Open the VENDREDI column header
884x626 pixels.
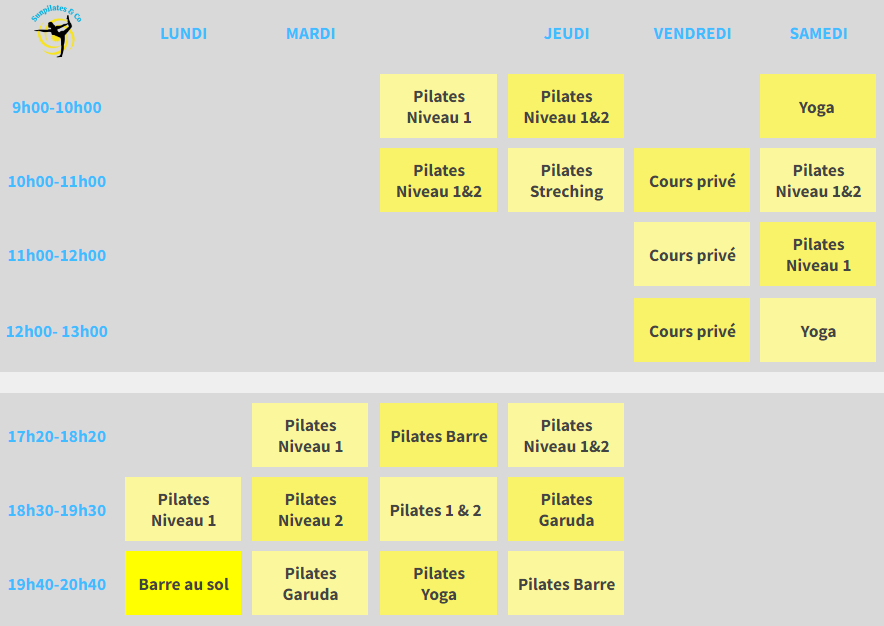[692, 34]
